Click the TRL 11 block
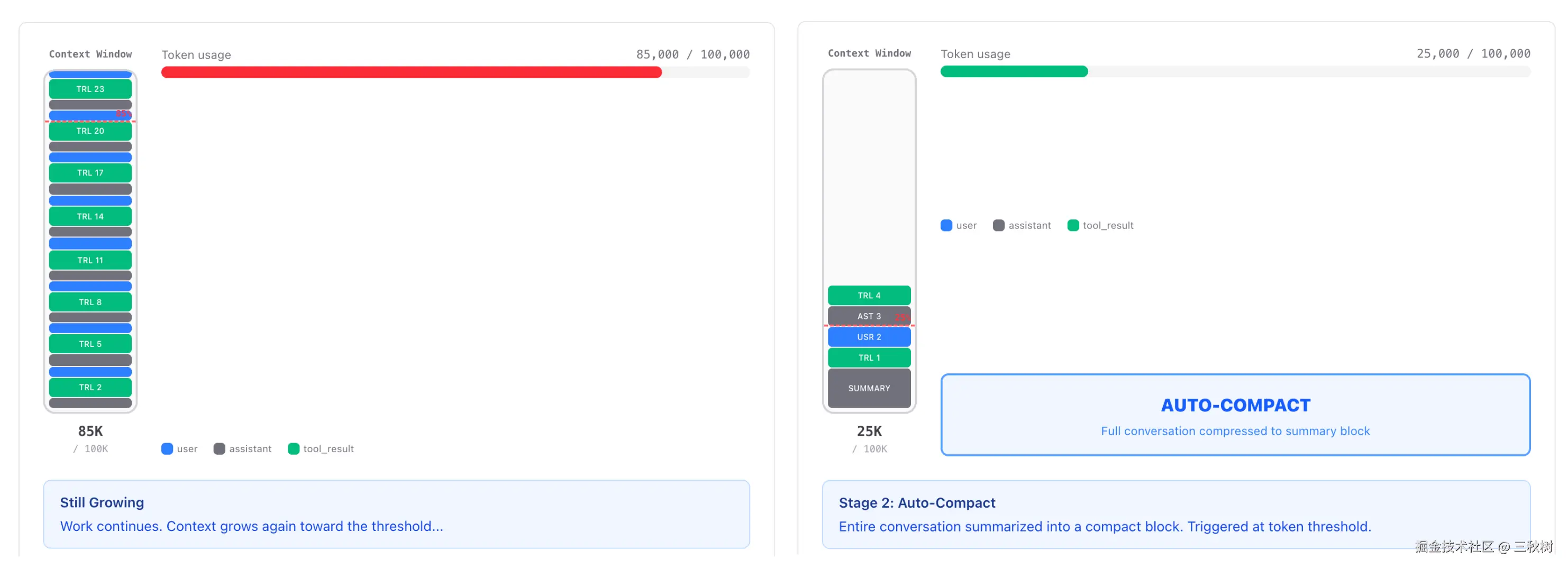 click(90, 261)
